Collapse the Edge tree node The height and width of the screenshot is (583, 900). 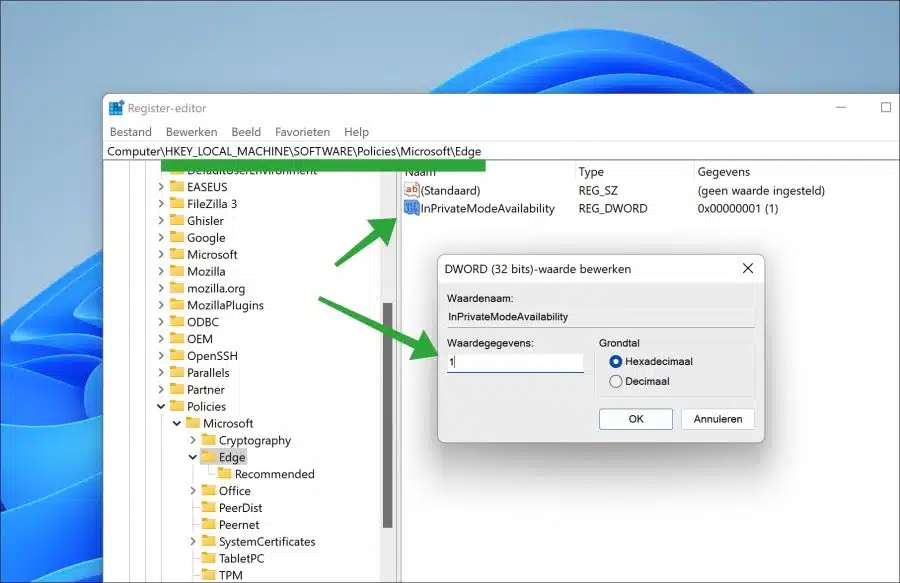click(x=193, y=457)
